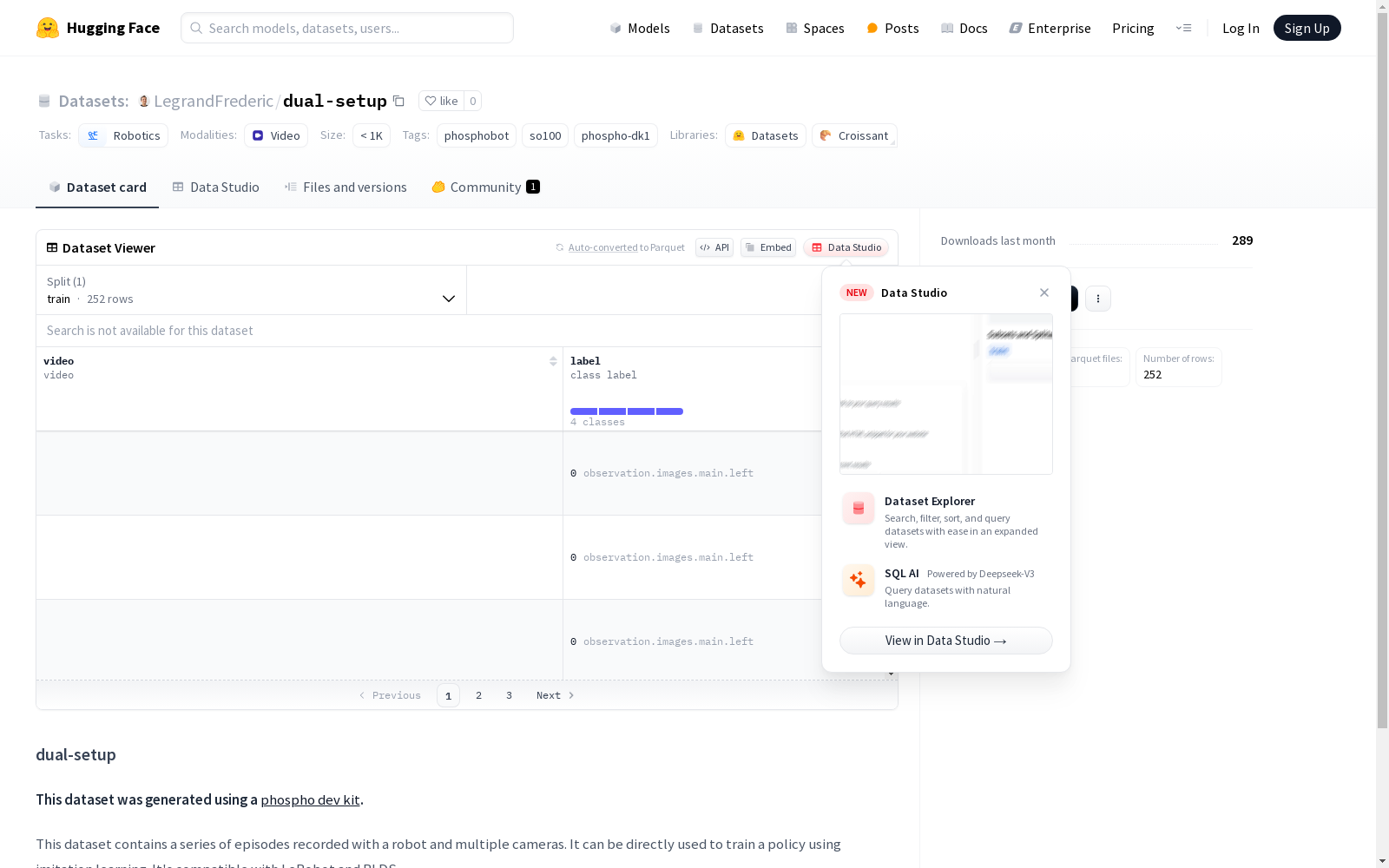The width and height of the screenshot is (1389, 868).
Task: Open the additional navigation menu icon
Action: tap(1183, 28)
